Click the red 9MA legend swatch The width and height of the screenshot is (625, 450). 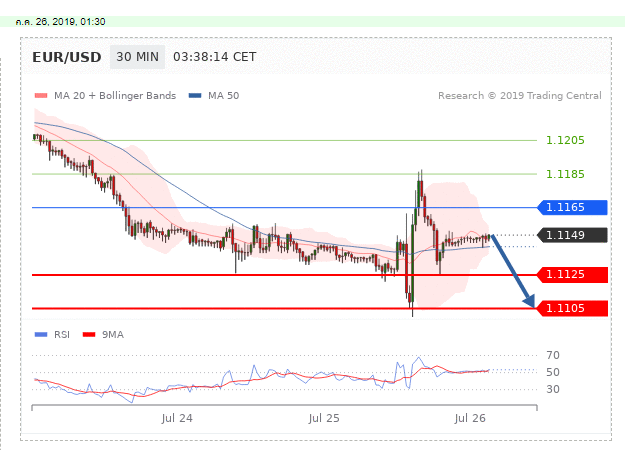(89, 334)
